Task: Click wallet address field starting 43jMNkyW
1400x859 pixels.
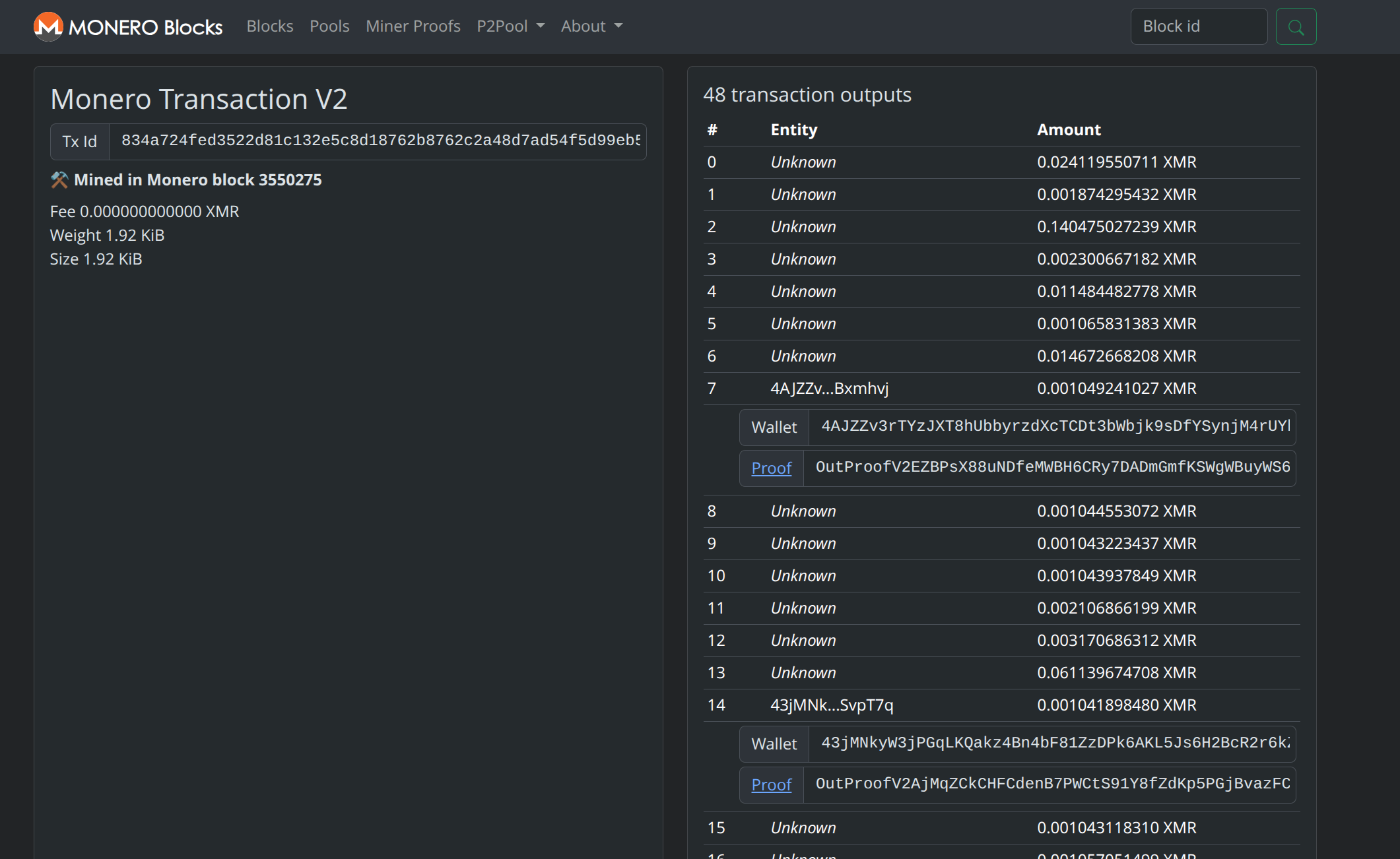Action: tap(1053, 744)
